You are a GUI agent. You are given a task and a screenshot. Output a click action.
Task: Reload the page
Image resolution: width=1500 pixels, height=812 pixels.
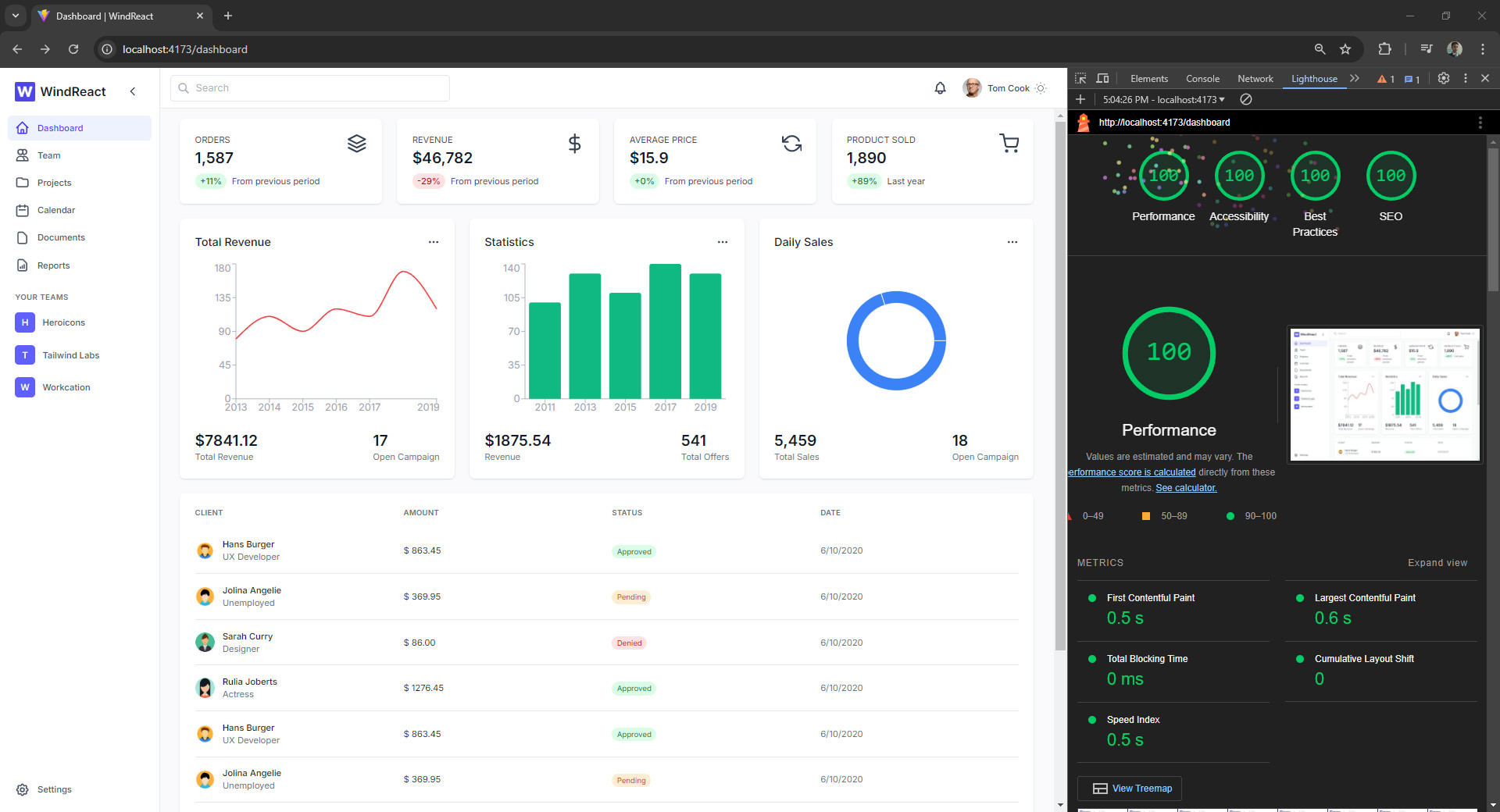(x=73, y=49)
